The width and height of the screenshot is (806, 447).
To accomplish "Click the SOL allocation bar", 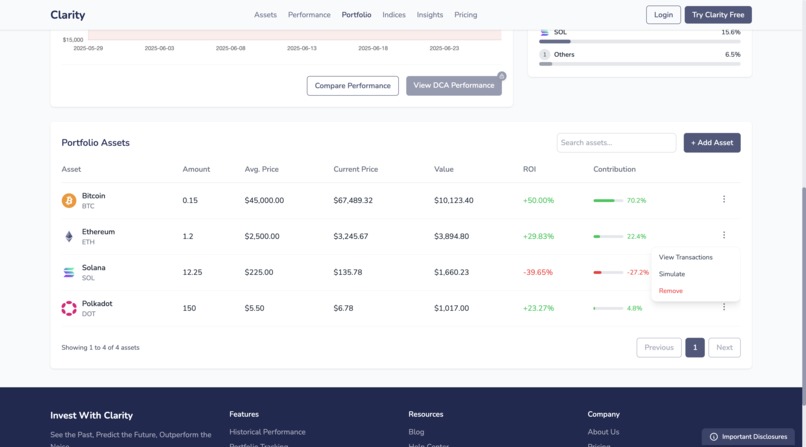I will pos(640,42).
